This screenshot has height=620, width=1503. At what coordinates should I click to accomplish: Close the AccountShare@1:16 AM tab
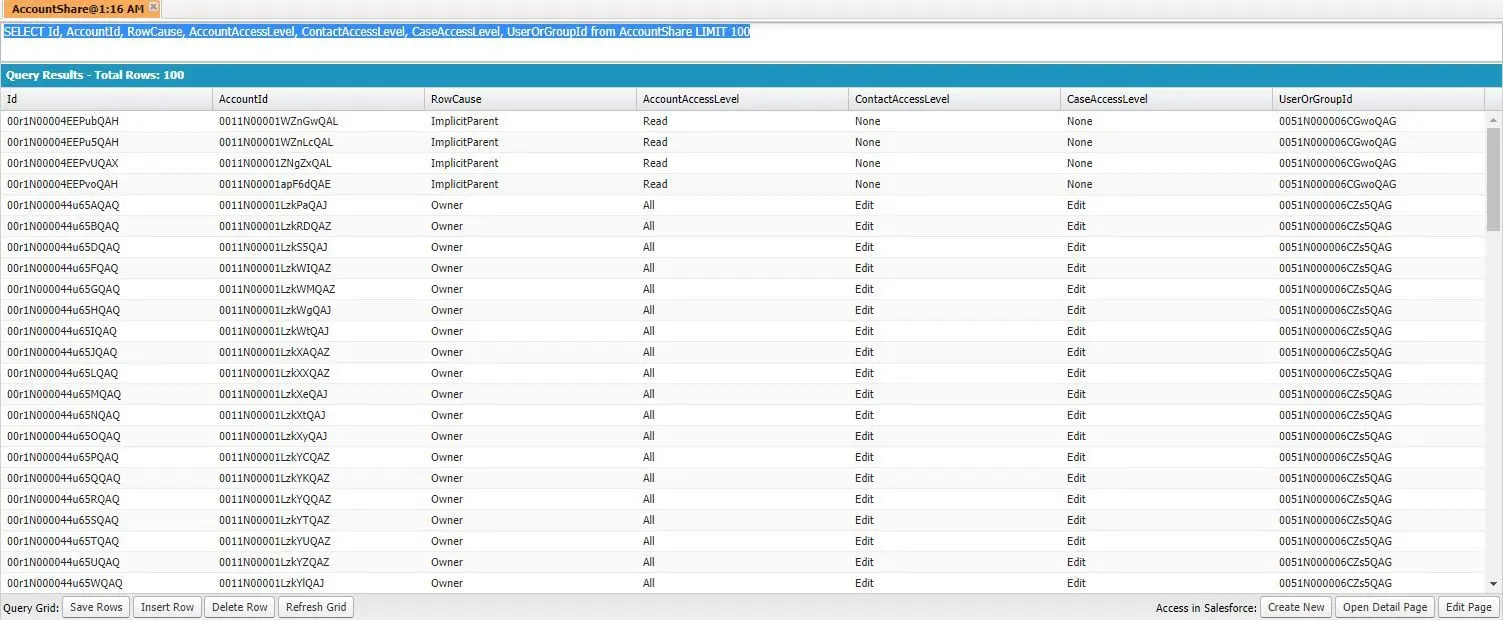pos(153,7)
